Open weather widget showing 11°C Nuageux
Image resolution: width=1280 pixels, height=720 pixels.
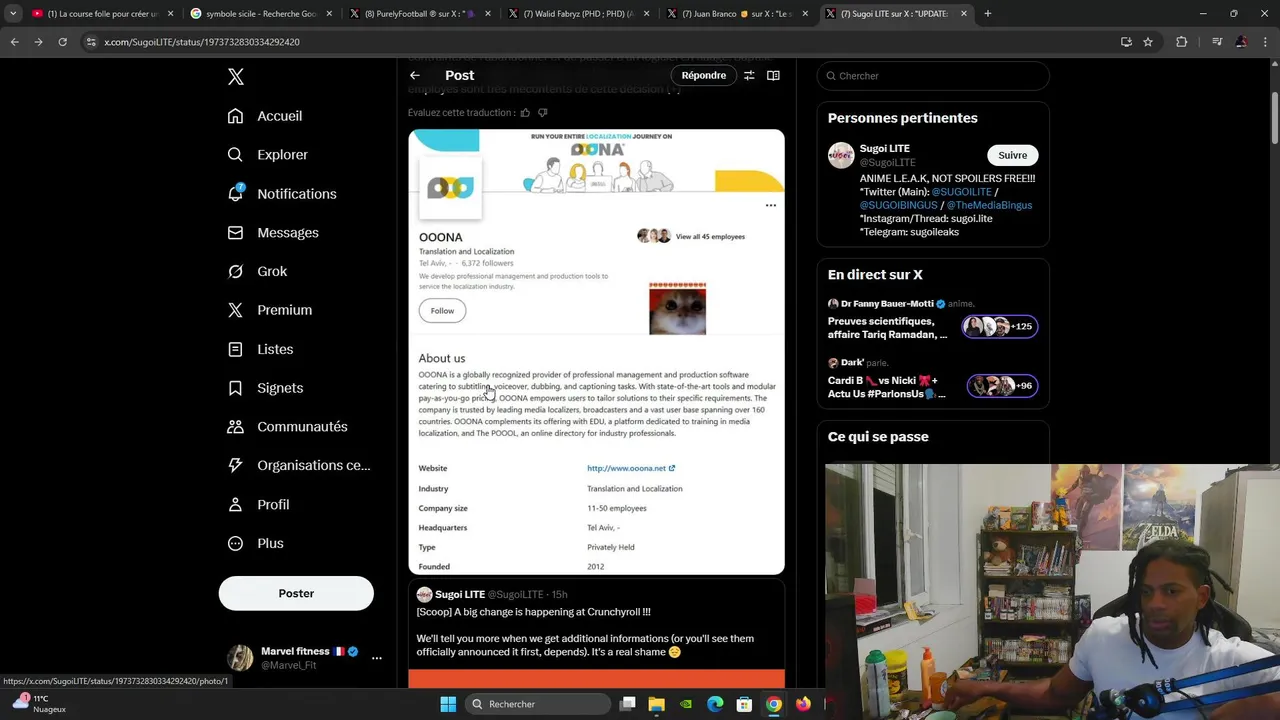pos(38,704)
